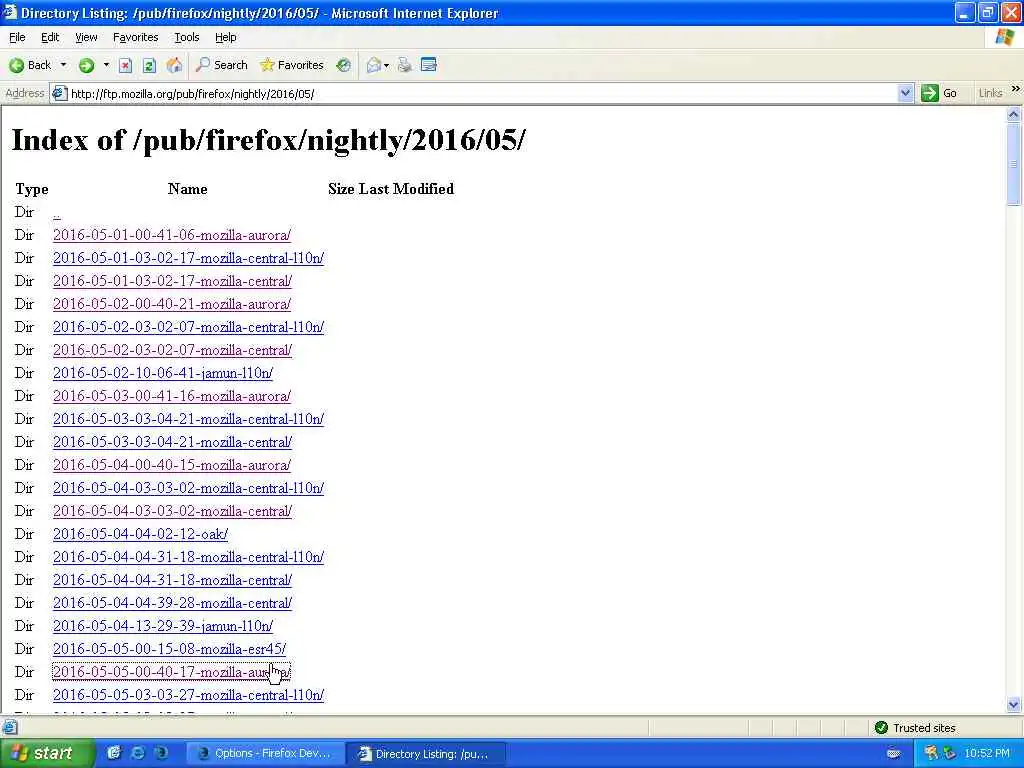
Task: Click inside the Address bar URL field
Action: pos(482,93)
